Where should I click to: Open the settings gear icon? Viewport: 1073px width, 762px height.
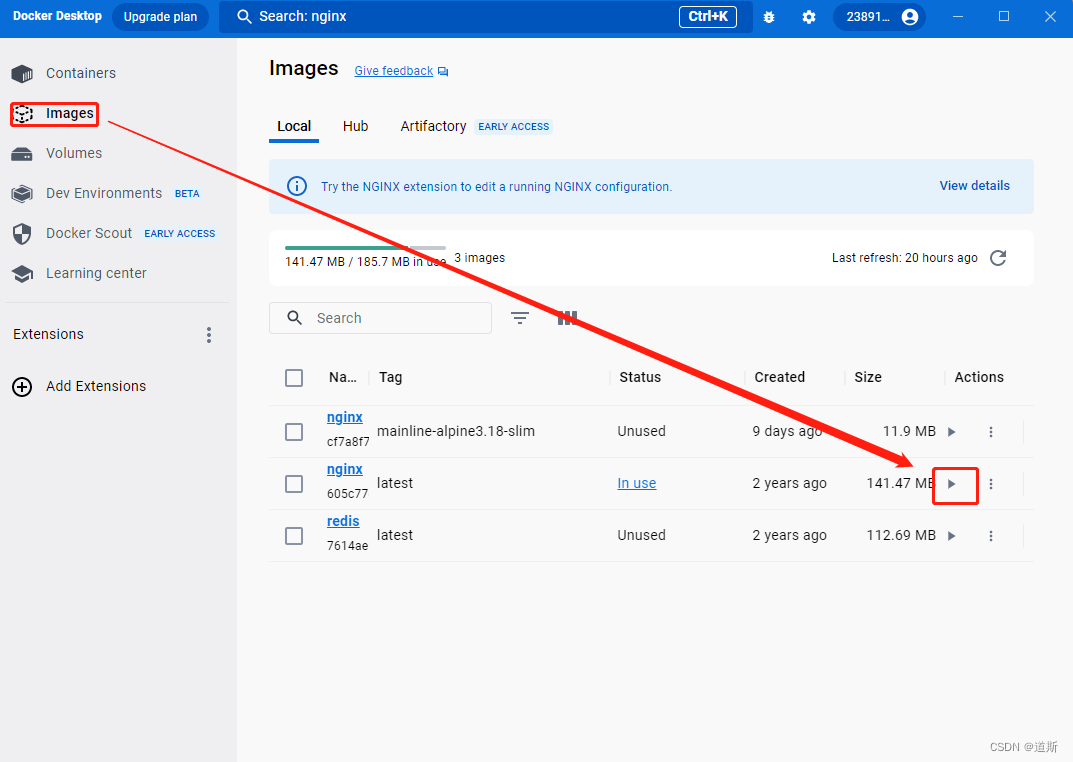tap(809, 17)
